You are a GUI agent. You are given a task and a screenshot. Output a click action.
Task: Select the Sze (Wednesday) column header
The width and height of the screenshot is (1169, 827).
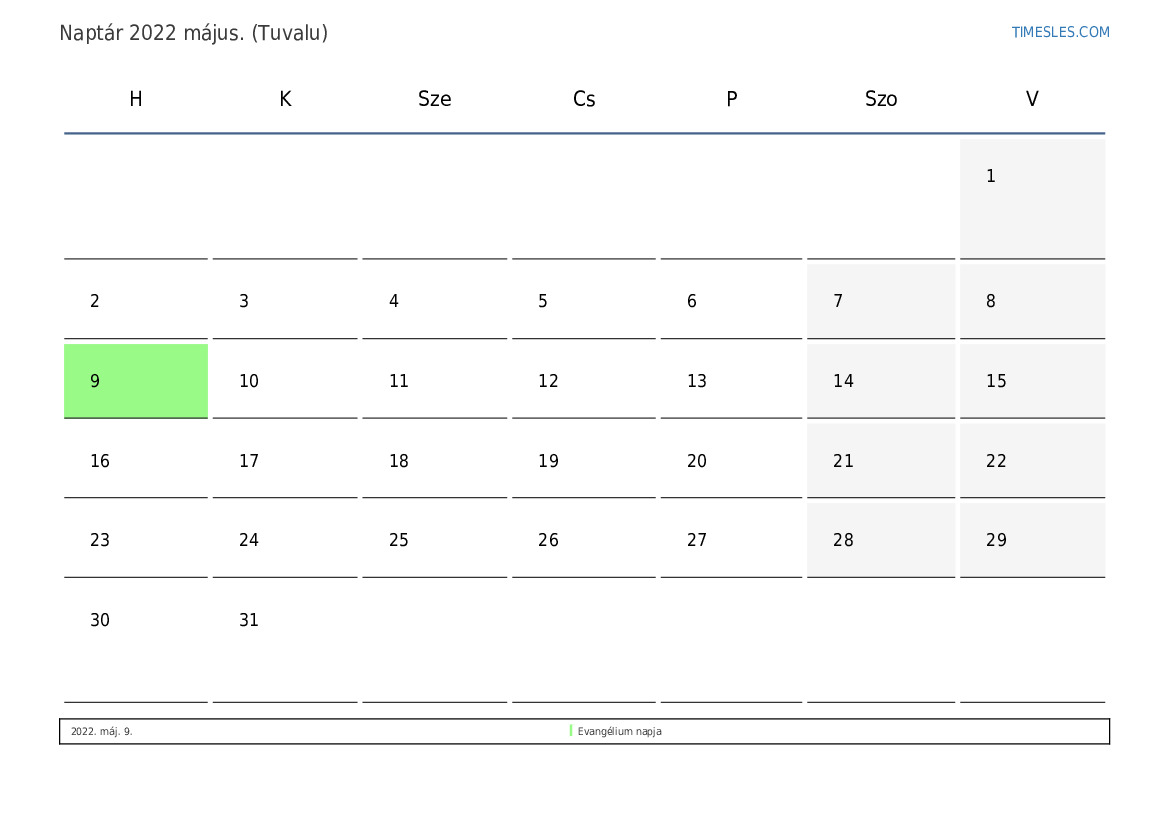(x=434, y=99)
